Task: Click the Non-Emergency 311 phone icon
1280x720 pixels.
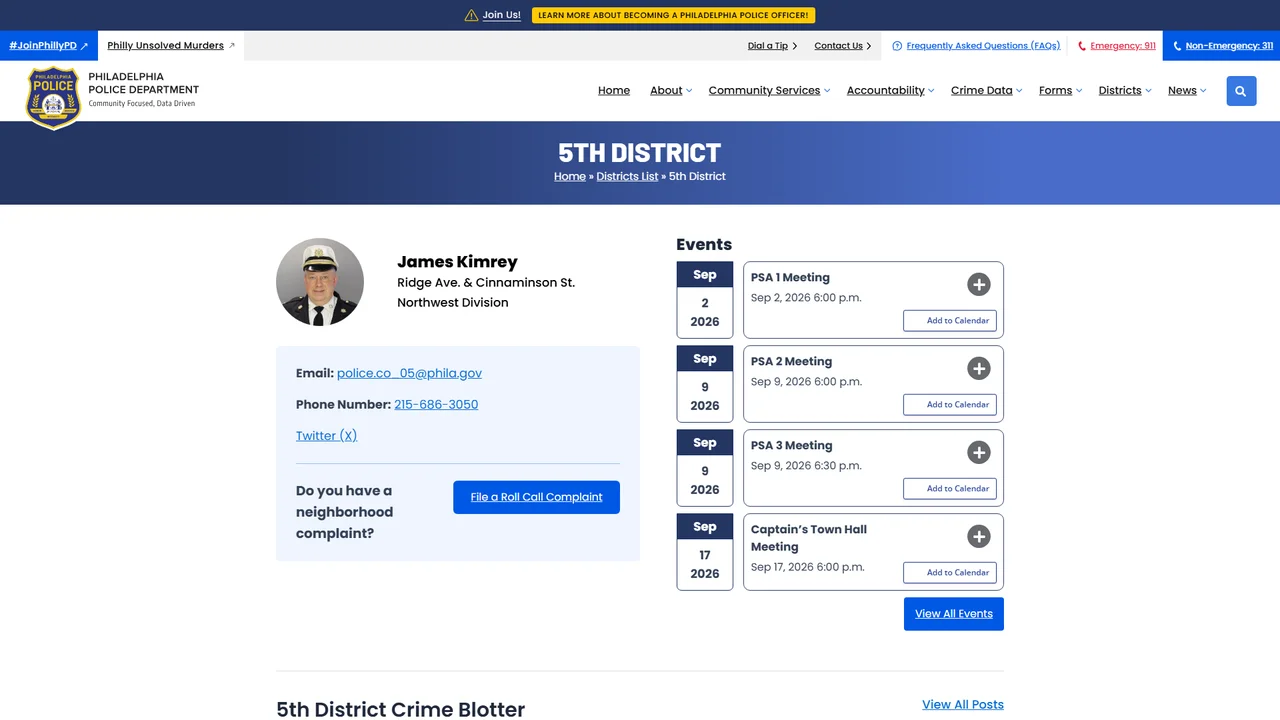Action: coord(1177,46)
